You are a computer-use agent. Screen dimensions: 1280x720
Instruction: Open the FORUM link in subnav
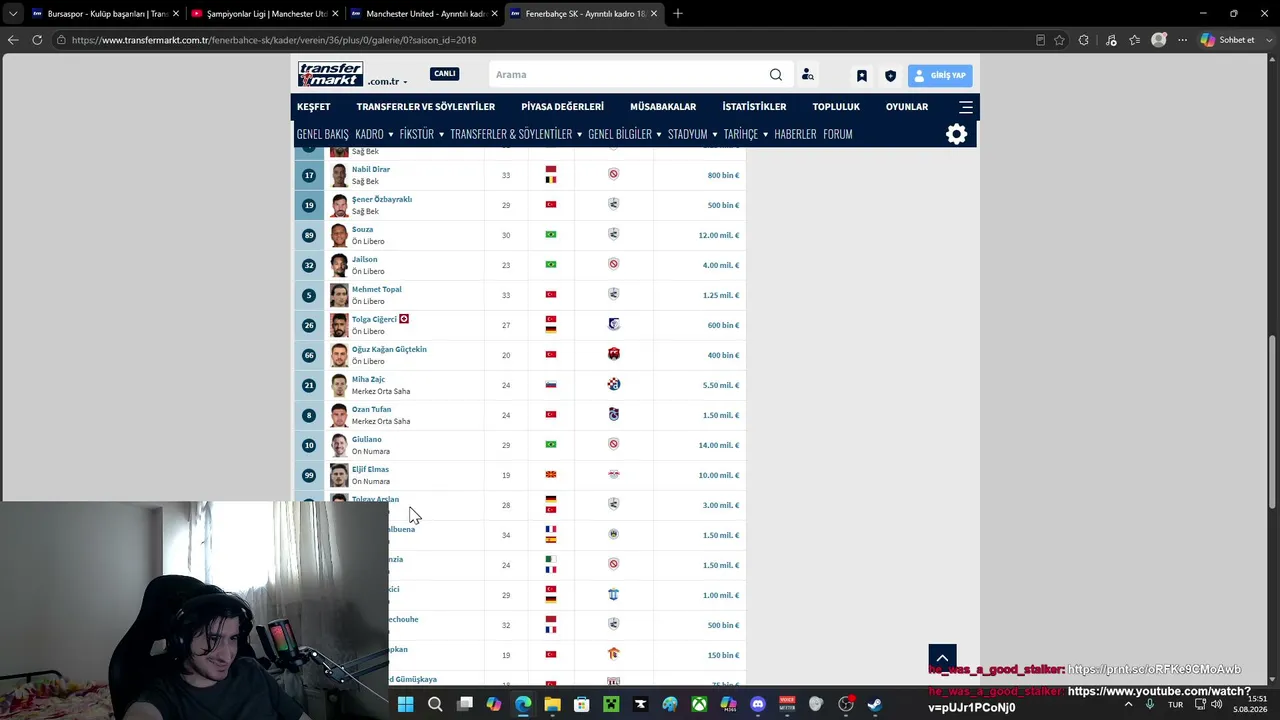click(x=838, y=134)
